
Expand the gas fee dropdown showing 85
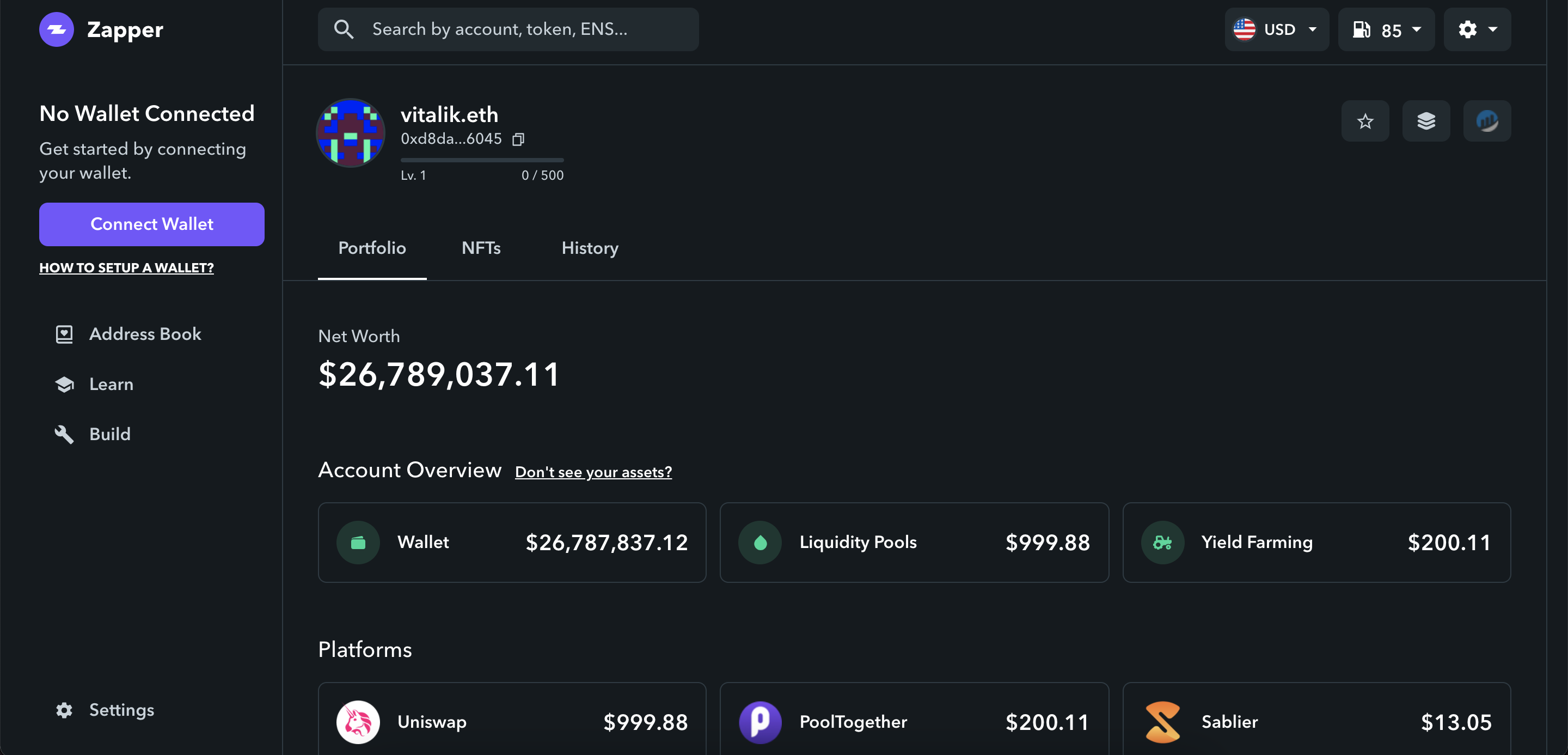[1418, 29]
